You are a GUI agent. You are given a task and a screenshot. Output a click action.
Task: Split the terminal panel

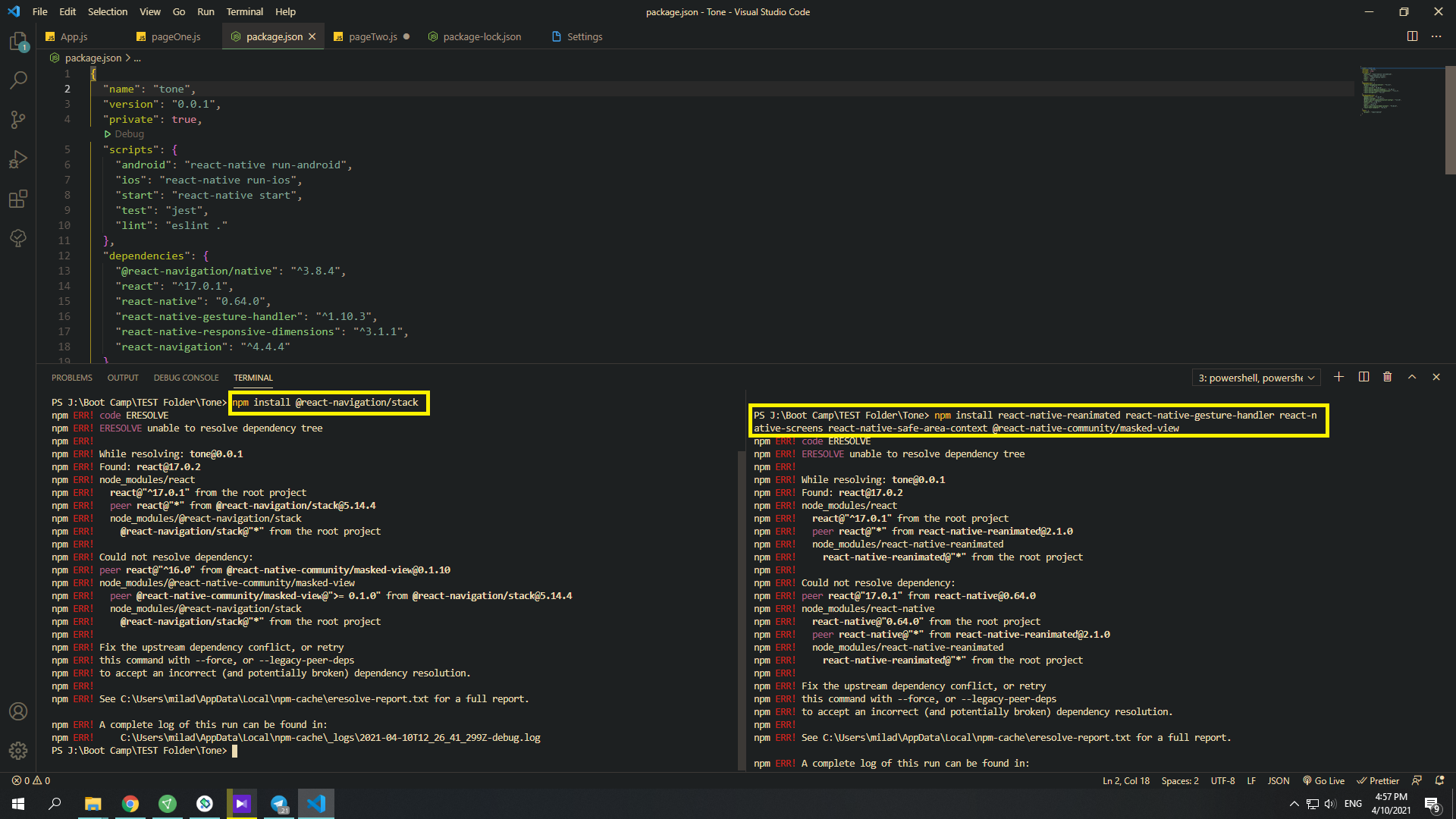pyautogui.click(x=1363, y=377)
